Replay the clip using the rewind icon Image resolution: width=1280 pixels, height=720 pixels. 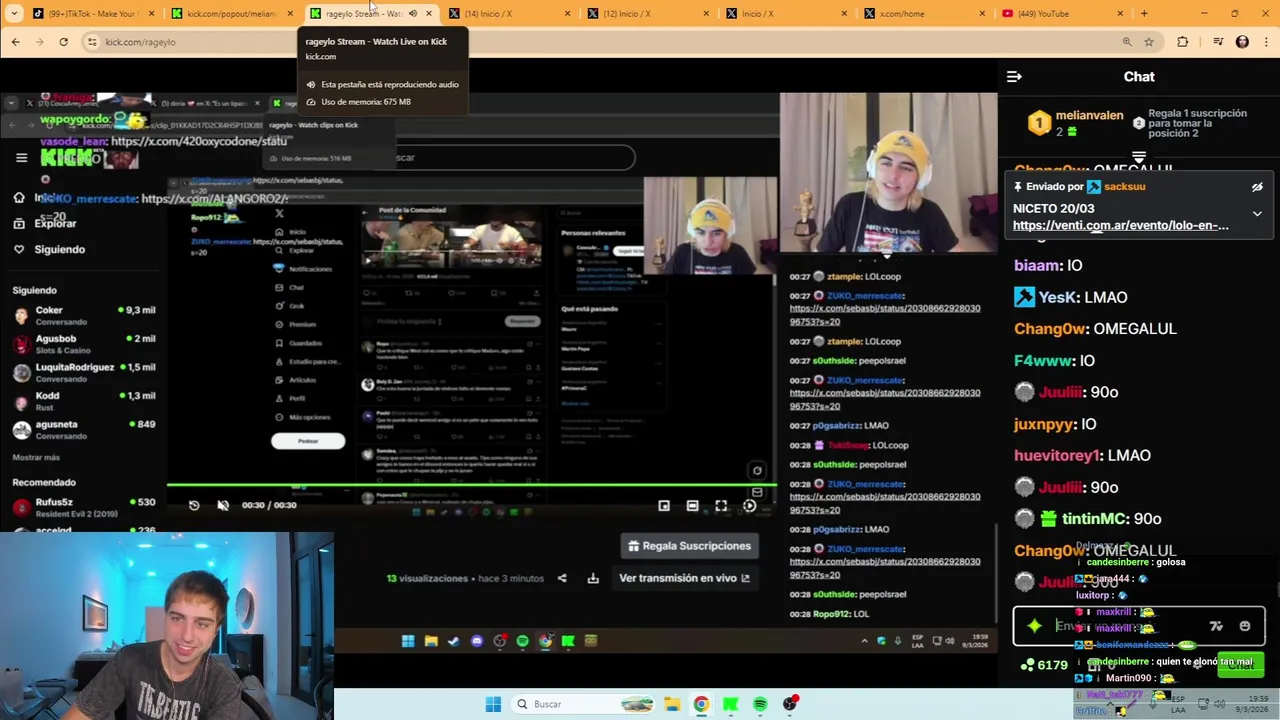click(x=194, y=505)
